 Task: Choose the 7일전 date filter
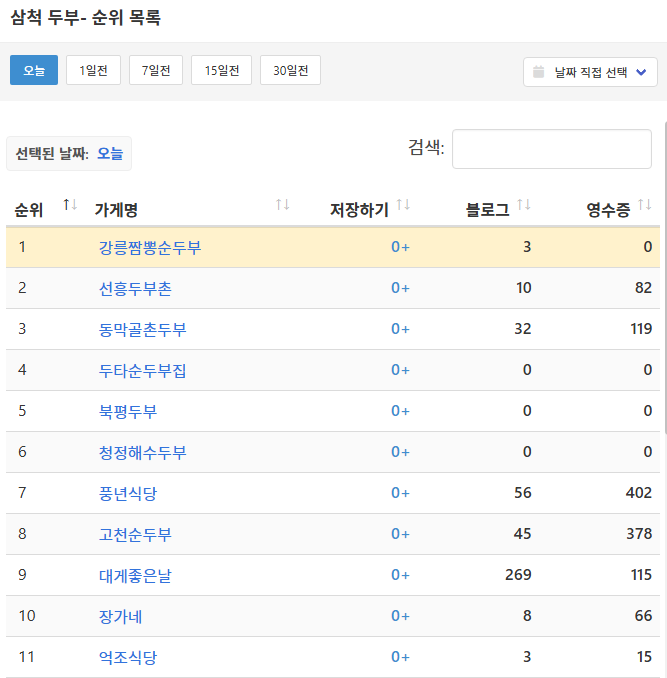pos(156,70)
